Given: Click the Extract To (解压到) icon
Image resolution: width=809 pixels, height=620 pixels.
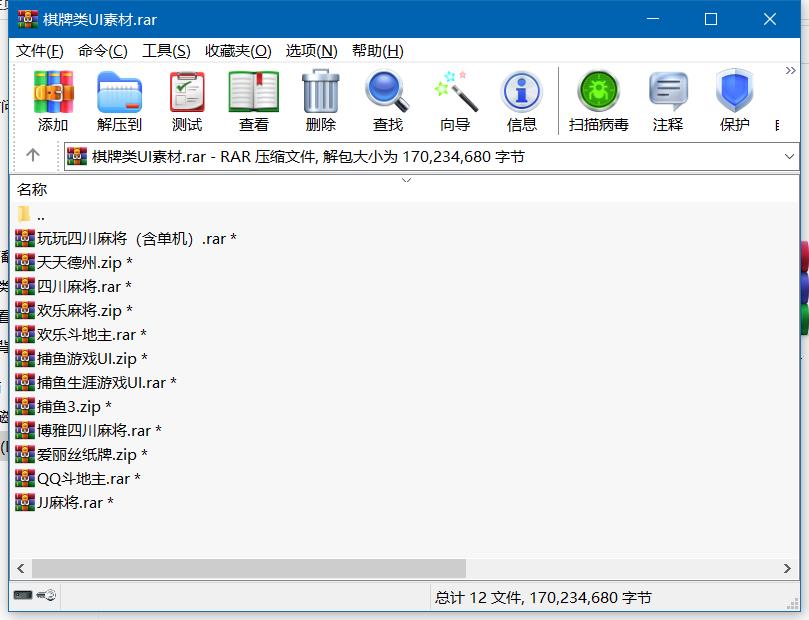Looking at the screenshot, I should 119,102.
